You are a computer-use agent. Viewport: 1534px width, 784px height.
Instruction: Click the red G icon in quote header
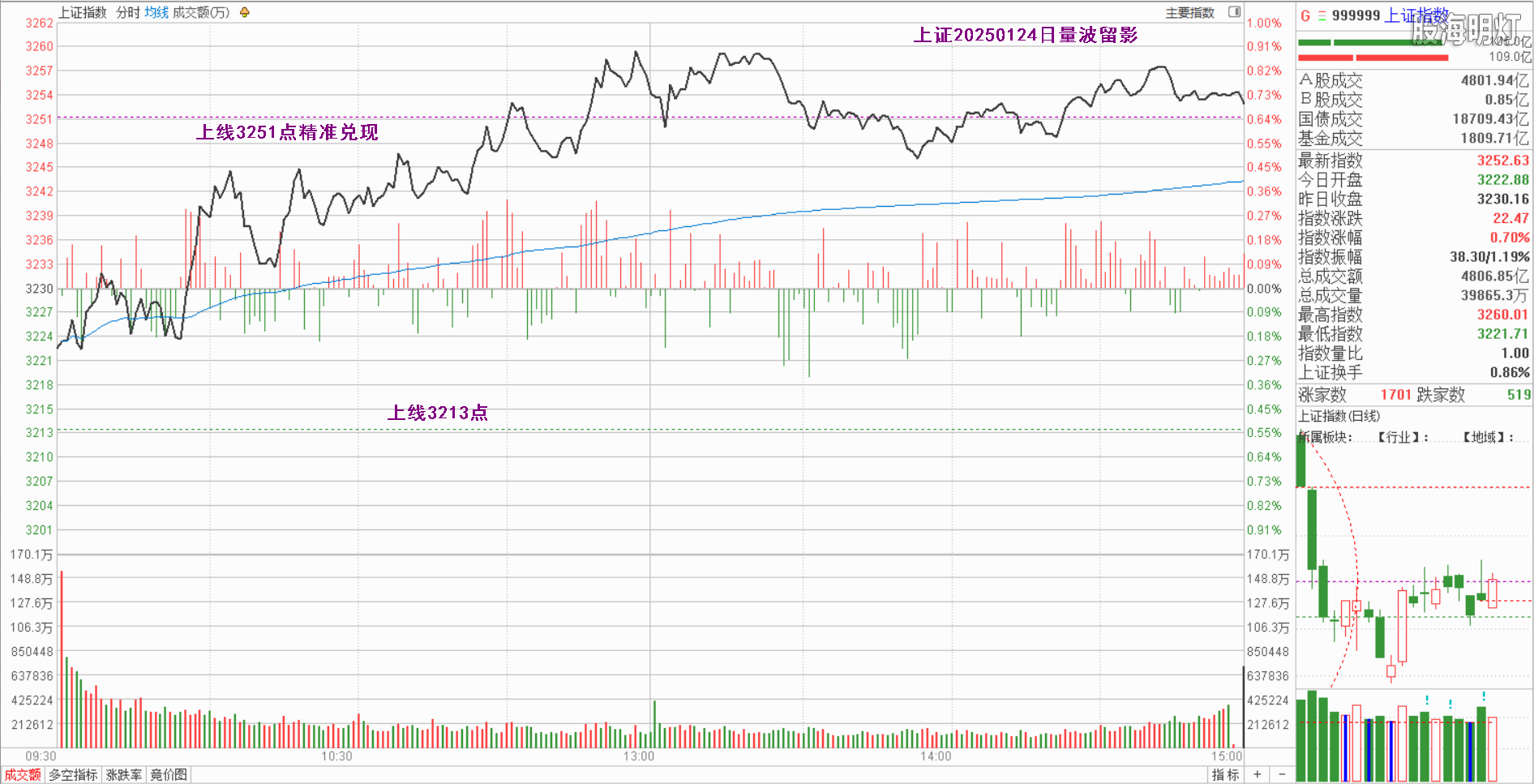(1305, 15)
